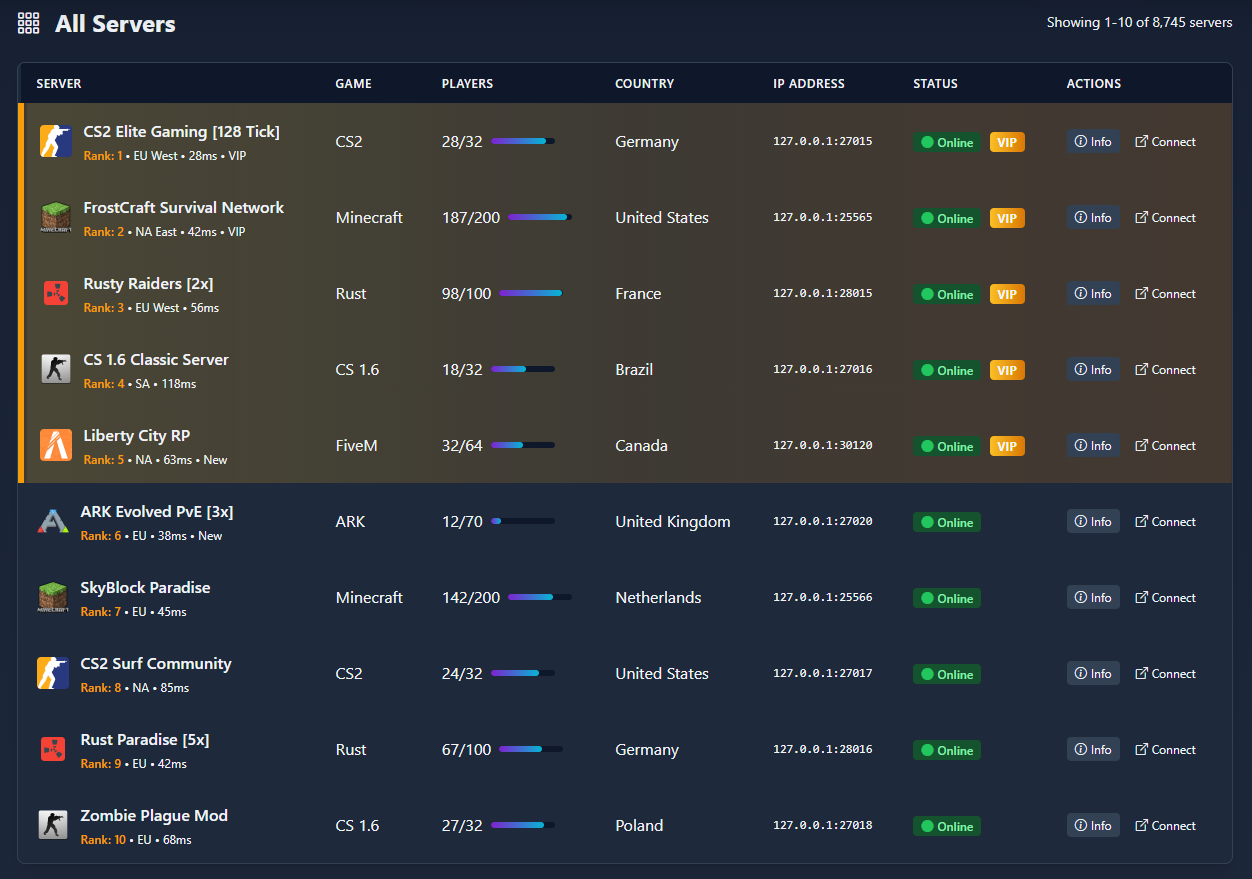Click the FrostCraft Survival Network Minecraft icon
Image resolution: width=1252 pixels, height=879 pixels.
pos(55,218)
